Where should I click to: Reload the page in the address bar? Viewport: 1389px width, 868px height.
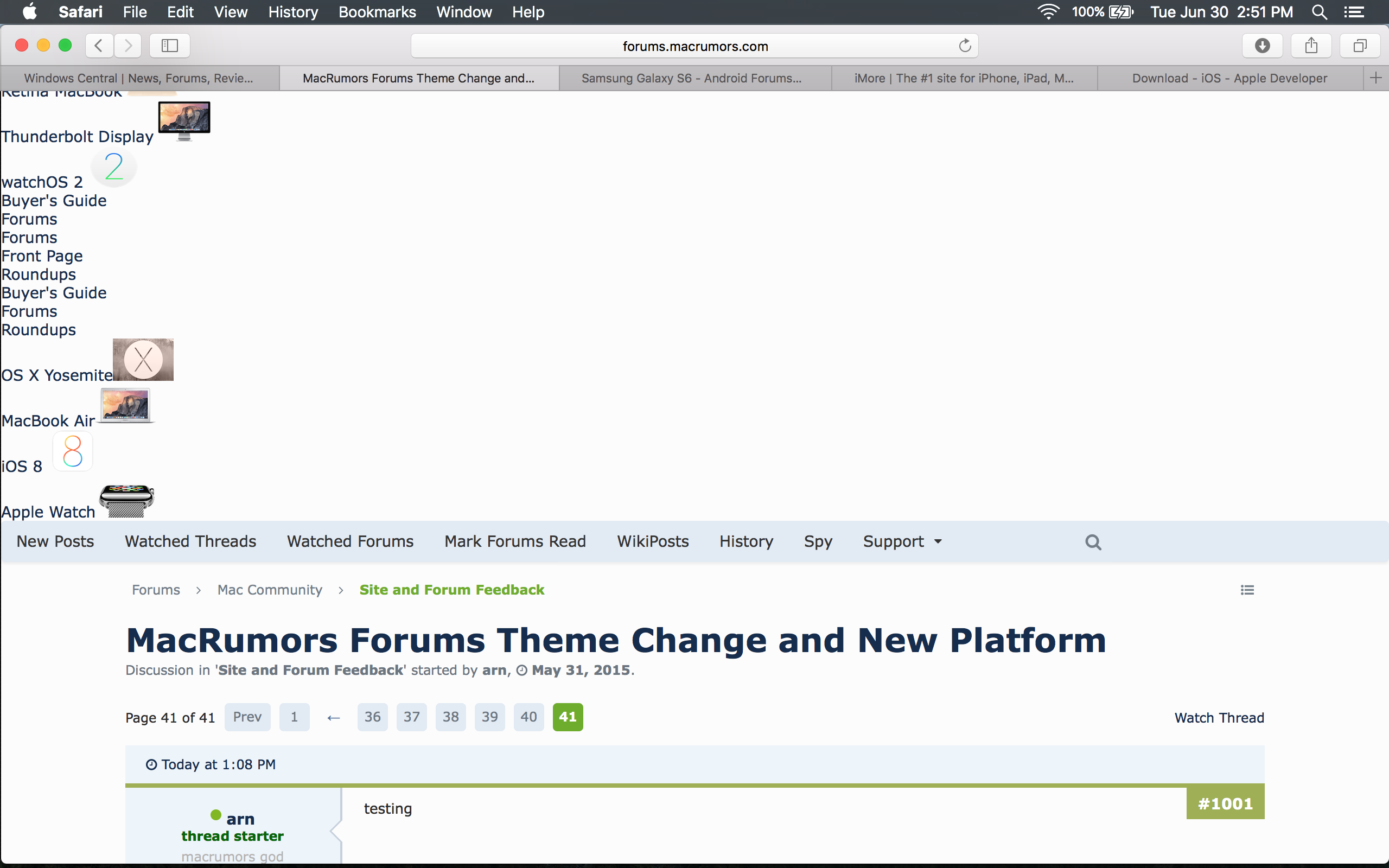[x=965, y=46]
